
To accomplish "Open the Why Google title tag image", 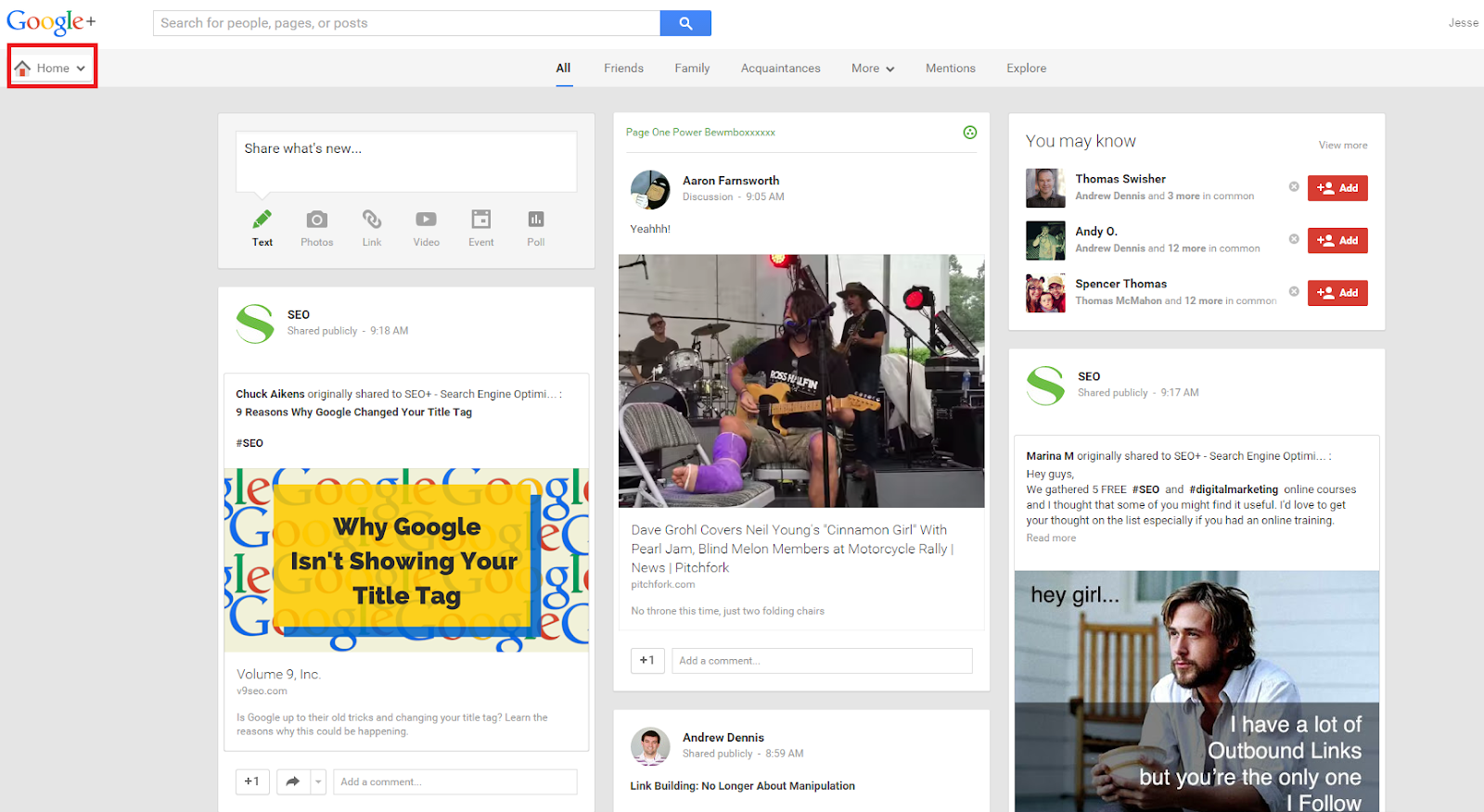I will 406,560.
